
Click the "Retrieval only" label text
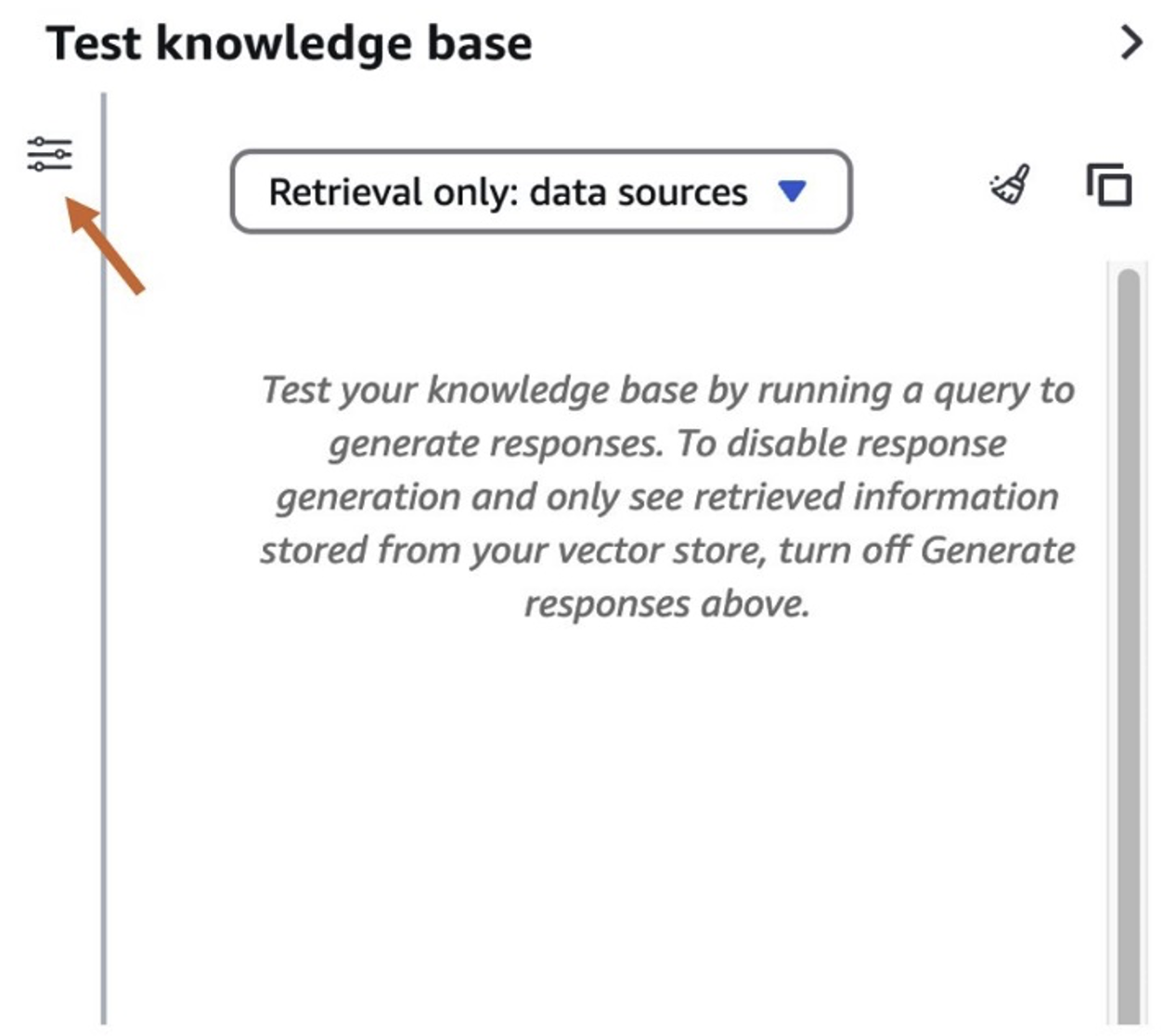394,192
